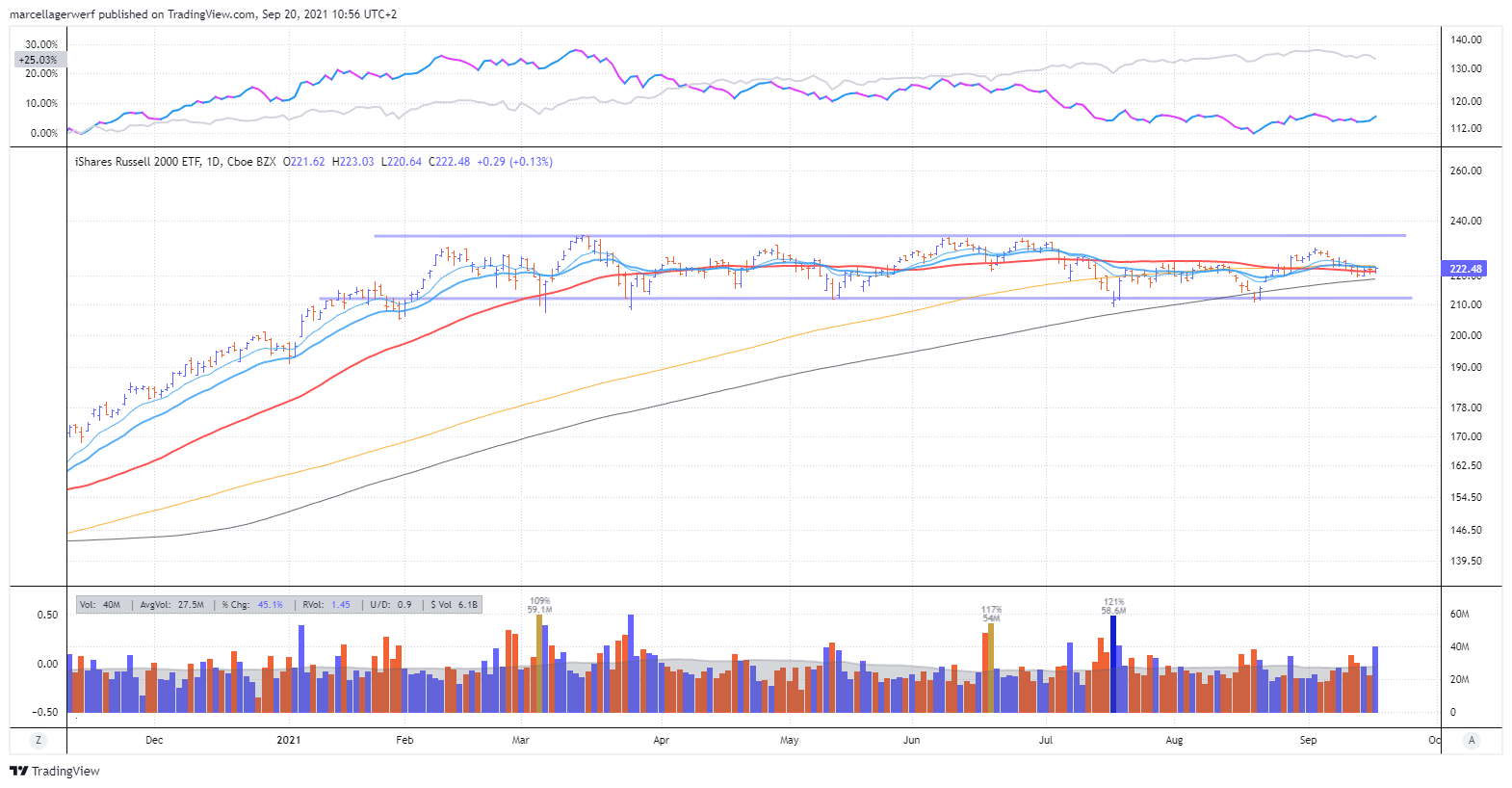This screenshot has height=788, width=1512.
Task: Click the Jun label on time axis
Action: point(912,740)
